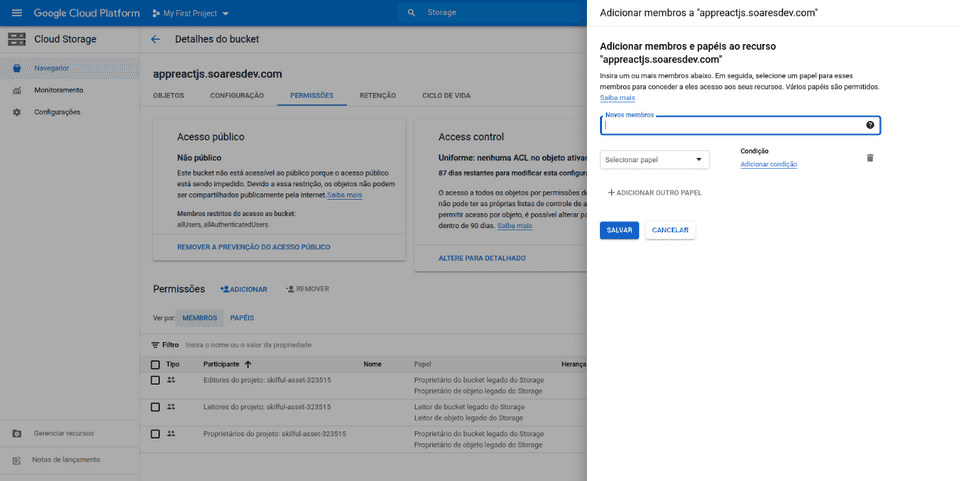Switch to the Objetos tab
Viewport: 960px width, 481px height.
tap(168, 95)
